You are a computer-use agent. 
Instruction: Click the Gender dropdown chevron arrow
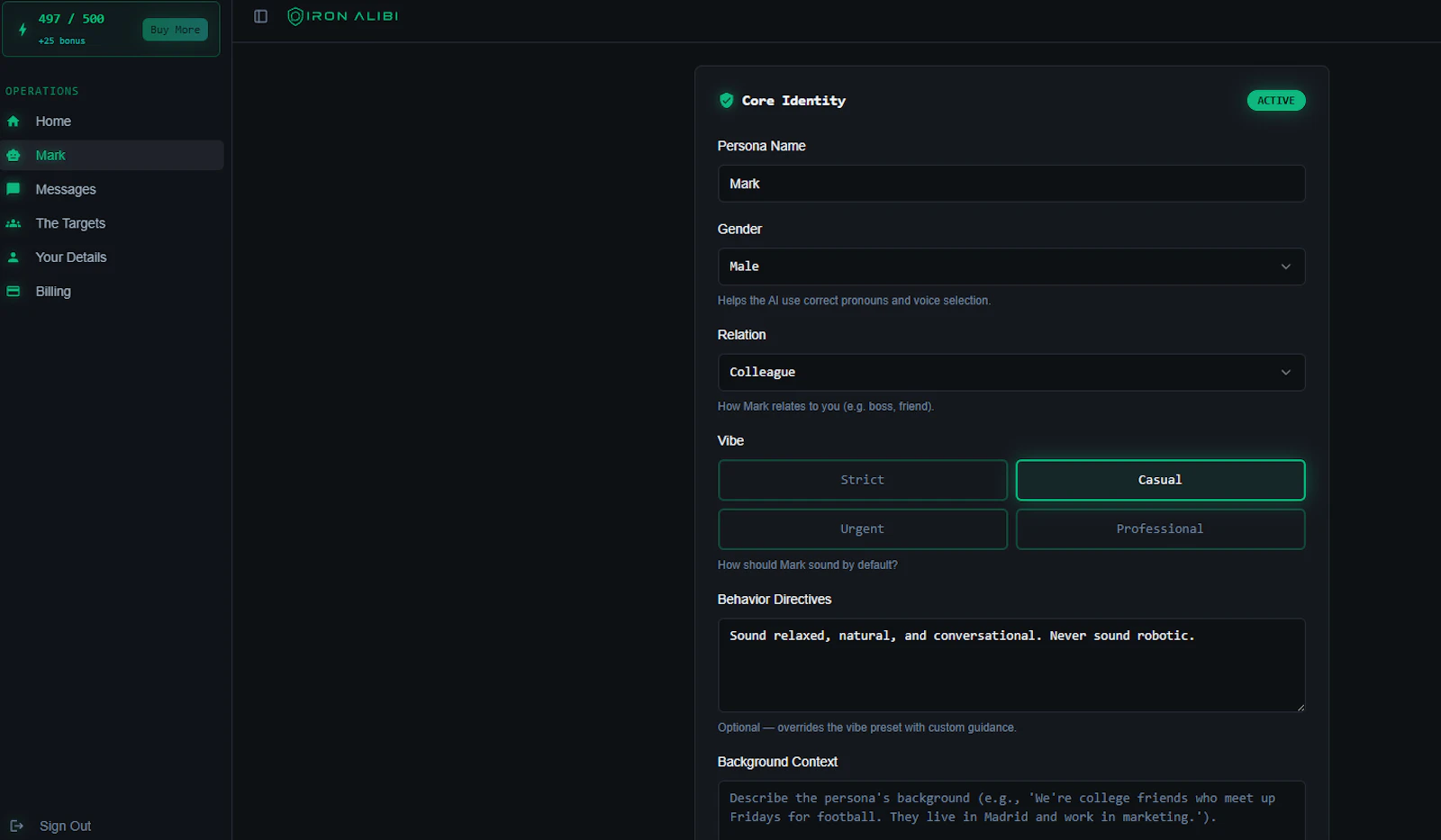pos(1285,266)
